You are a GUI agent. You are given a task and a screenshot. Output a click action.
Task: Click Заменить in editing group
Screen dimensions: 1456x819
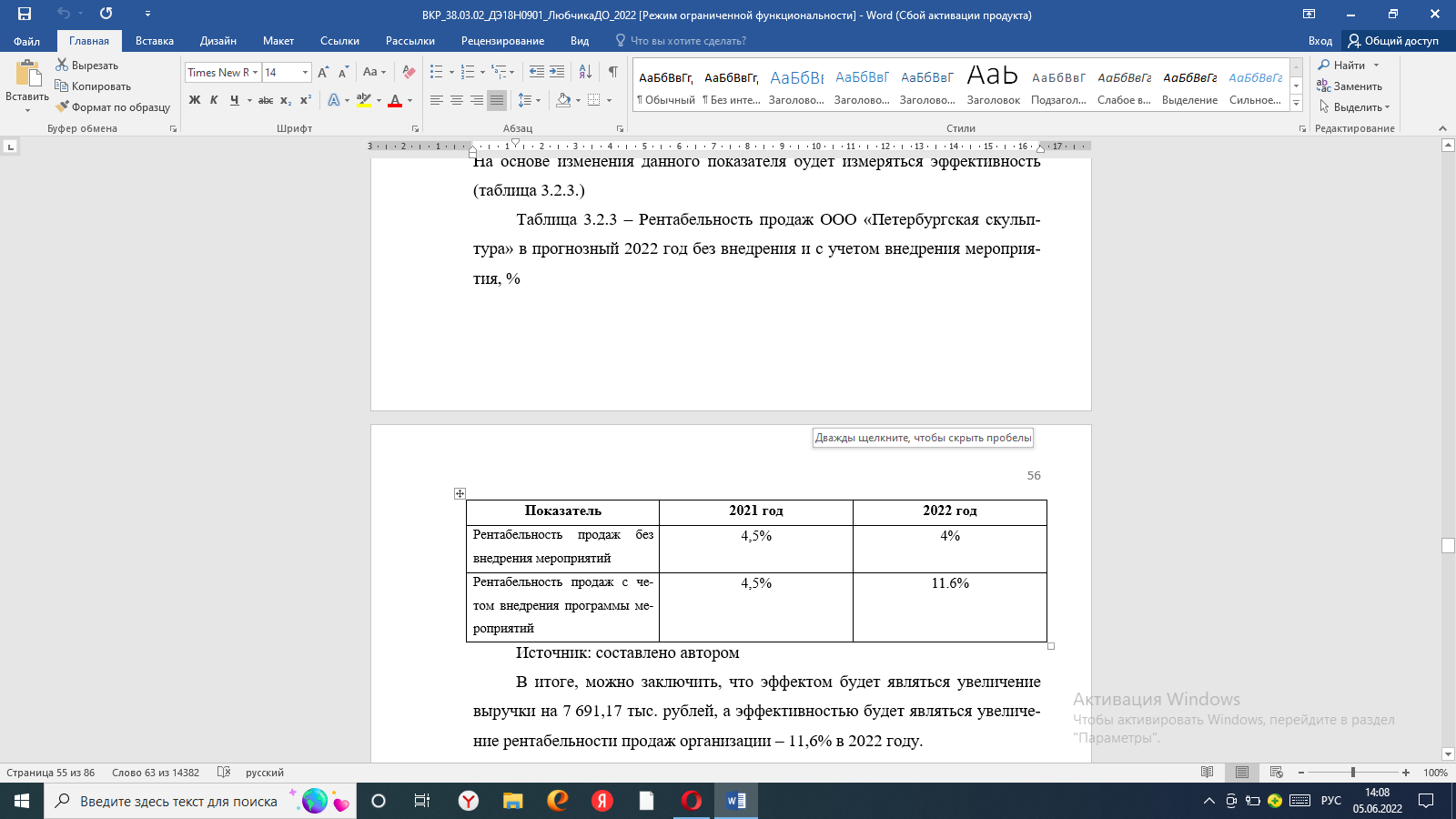click(1349, 86)
